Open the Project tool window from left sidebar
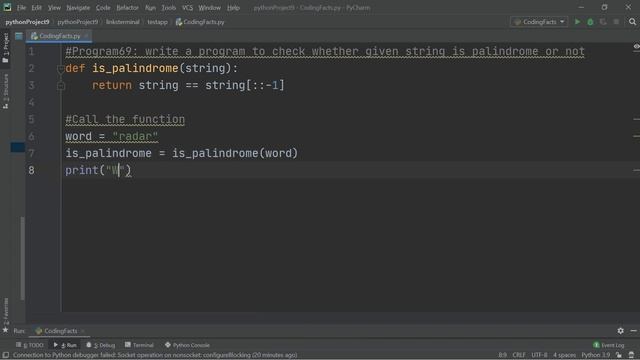640x360 pixels. [6, 48]
